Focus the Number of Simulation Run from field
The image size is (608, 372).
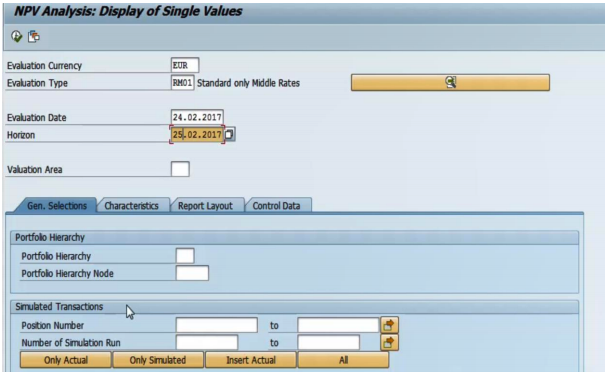[207, 343]
